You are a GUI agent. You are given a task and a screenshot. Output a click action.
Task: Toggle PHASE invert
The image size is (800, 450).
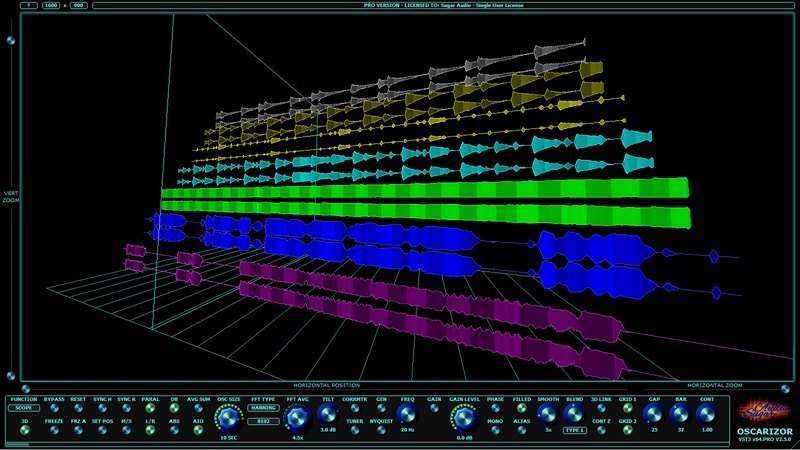(x=495, y=408)
